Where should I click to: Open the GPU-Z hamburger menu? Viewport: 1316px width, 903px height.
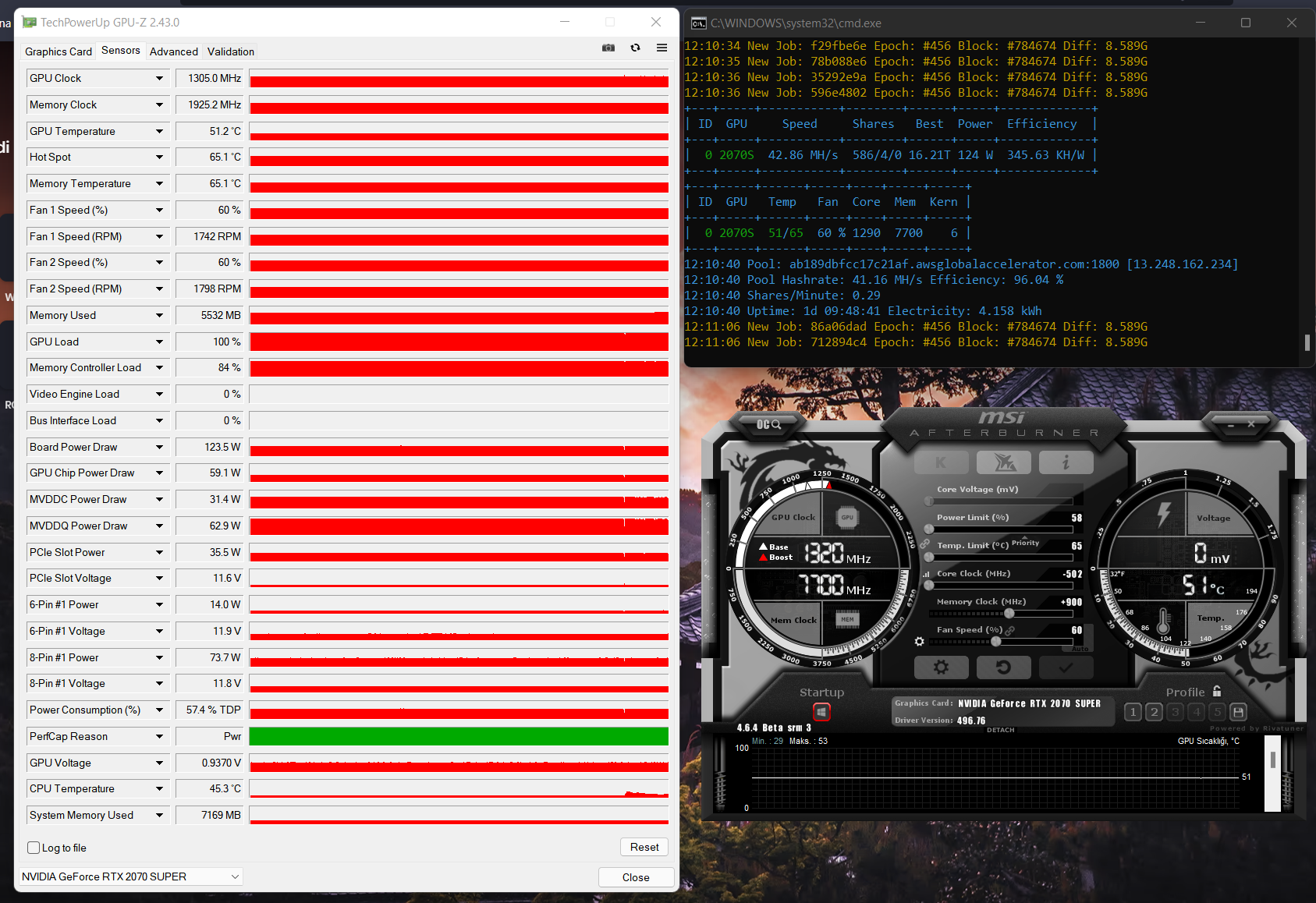point(662,48)
